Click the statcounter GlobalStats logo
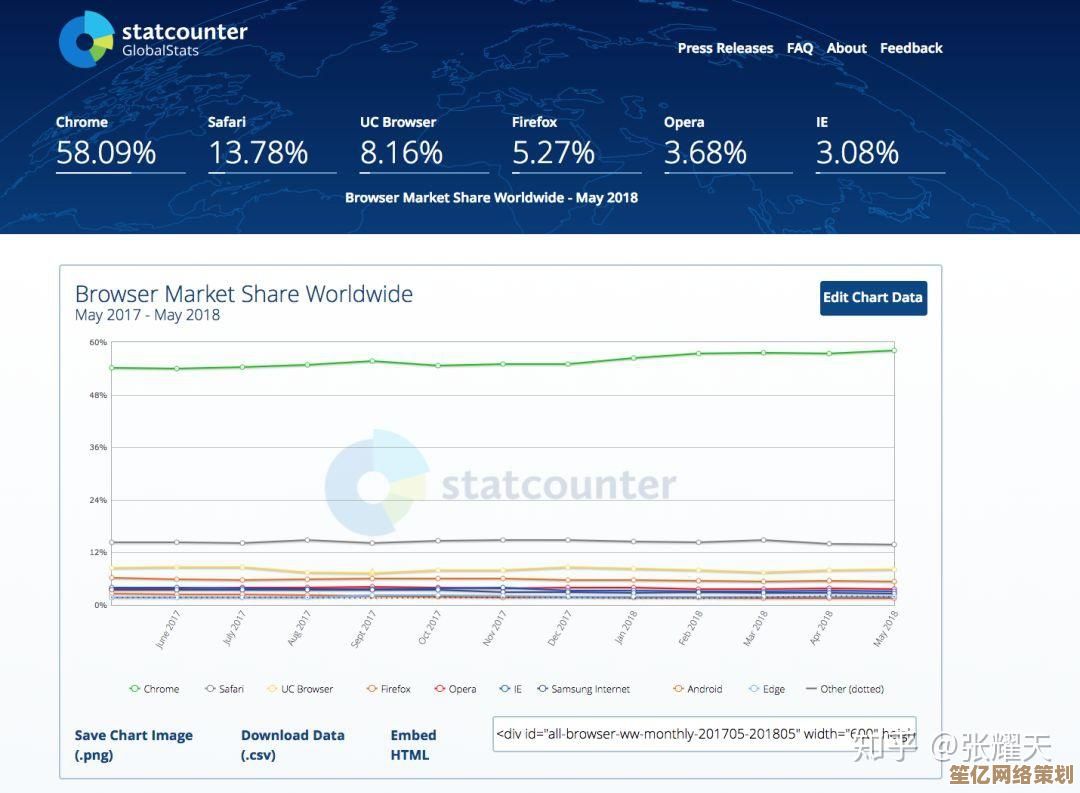 click(x=153, y=40)
